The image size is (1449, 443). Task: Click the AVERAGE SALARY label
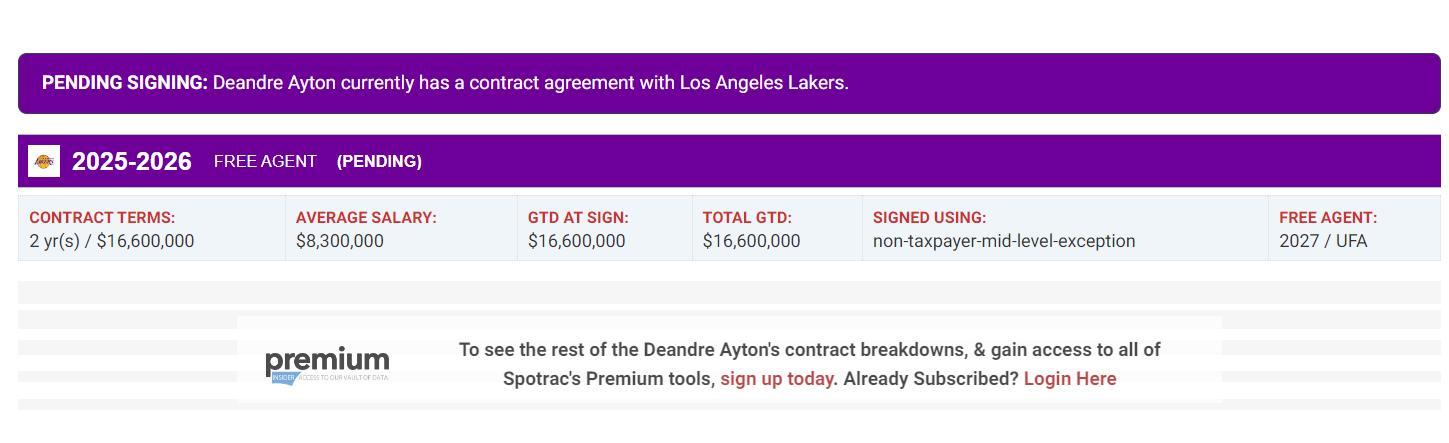366,217
